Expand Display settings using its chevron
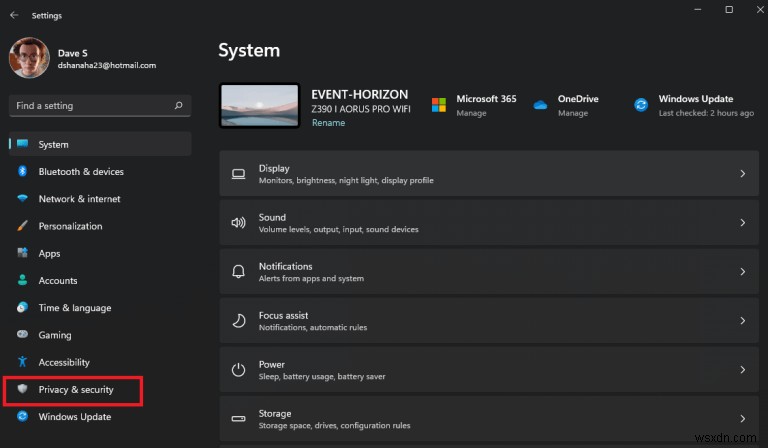 tap(742, 174)
